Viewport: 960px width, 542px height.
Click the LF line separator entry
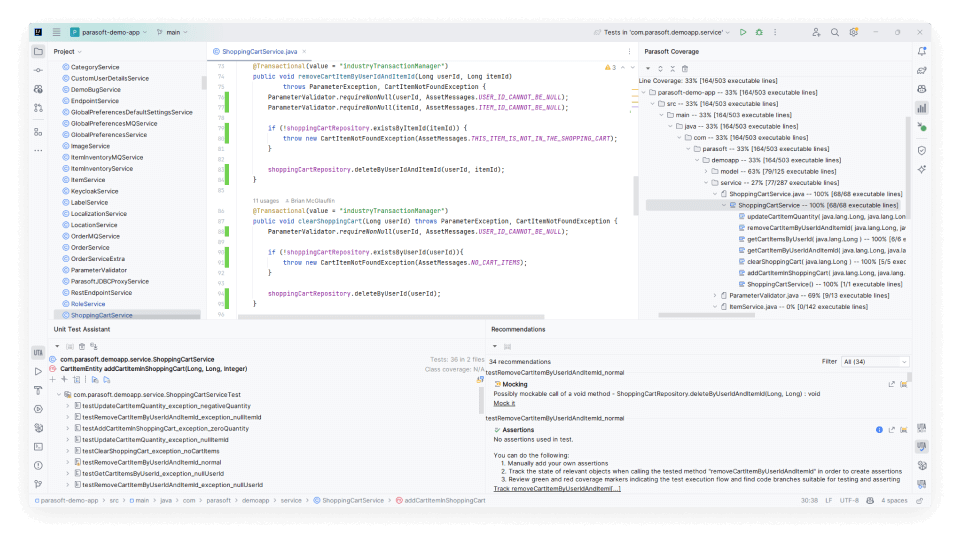pos(828,501)
